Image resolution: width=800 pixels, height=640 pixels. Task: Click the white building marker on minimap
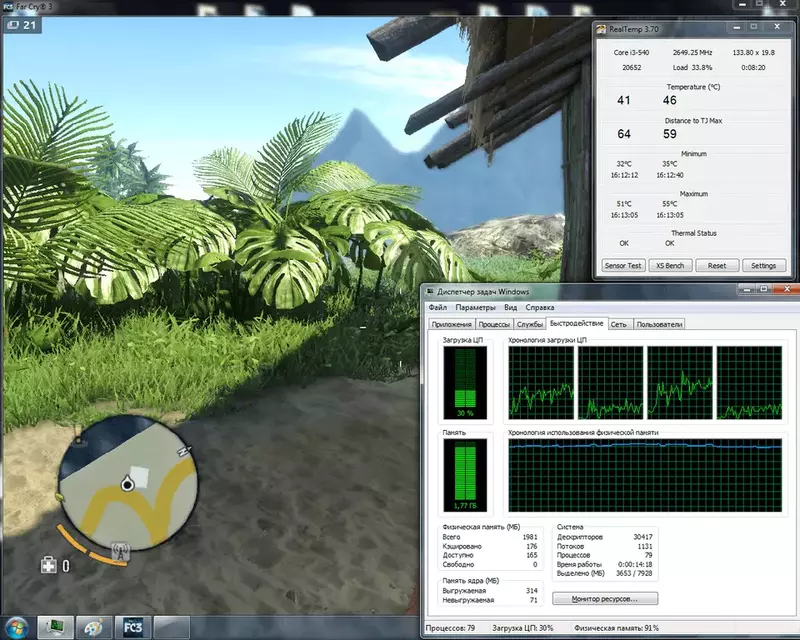[139, 476]
